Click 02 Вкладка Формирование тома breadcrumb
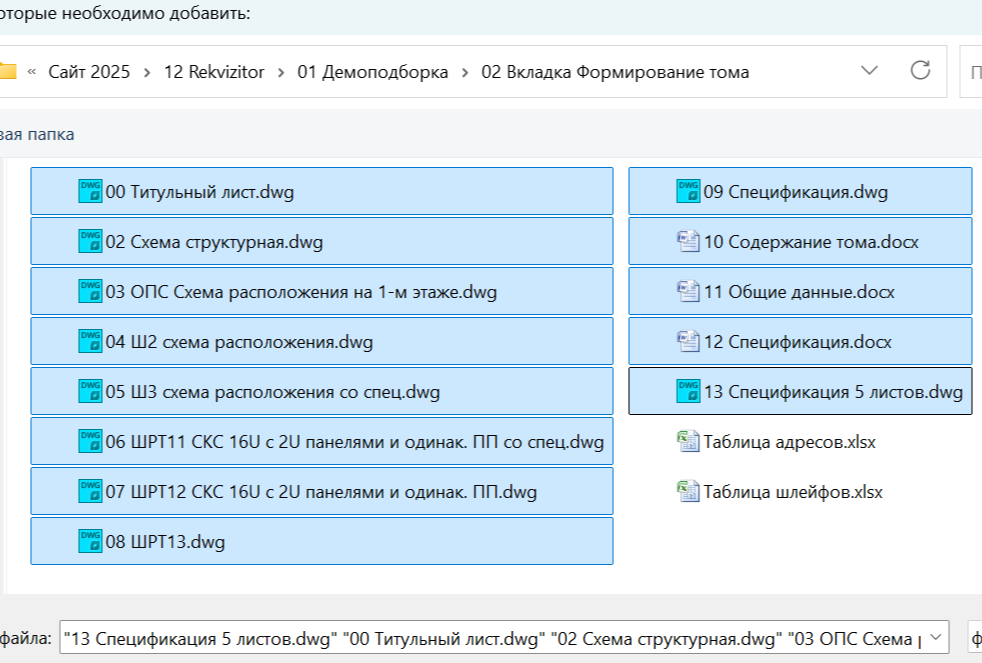 [x=615, y=72]
